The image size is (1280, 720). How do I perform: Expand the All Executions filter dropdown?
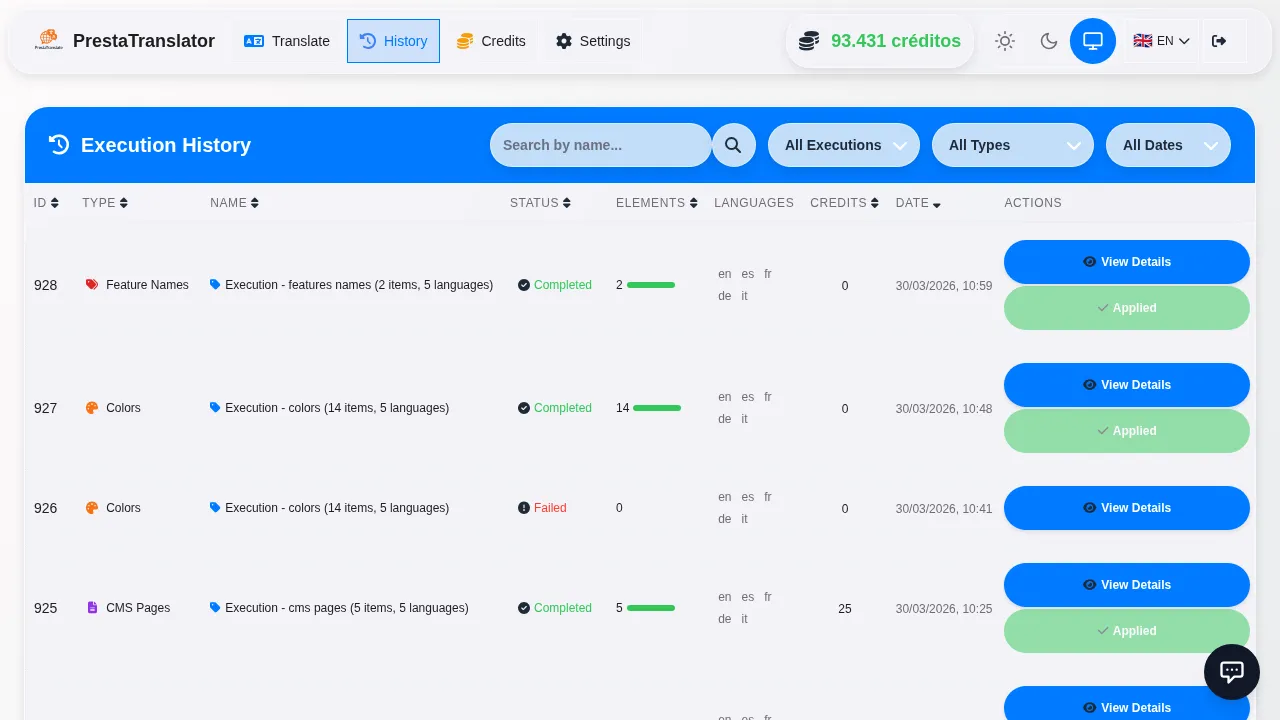(x=843, y=145)
